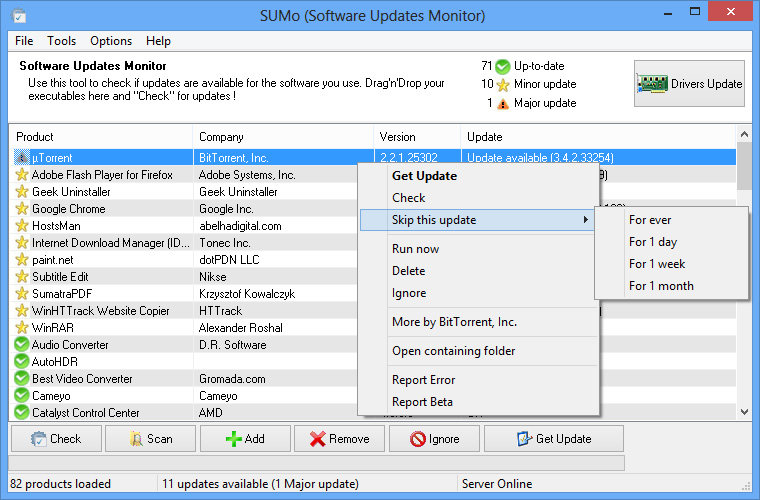Click the warning icon next to µTorrent
Image resolution: width=760 pixels, height=500 pixels.
pos(22,158)
